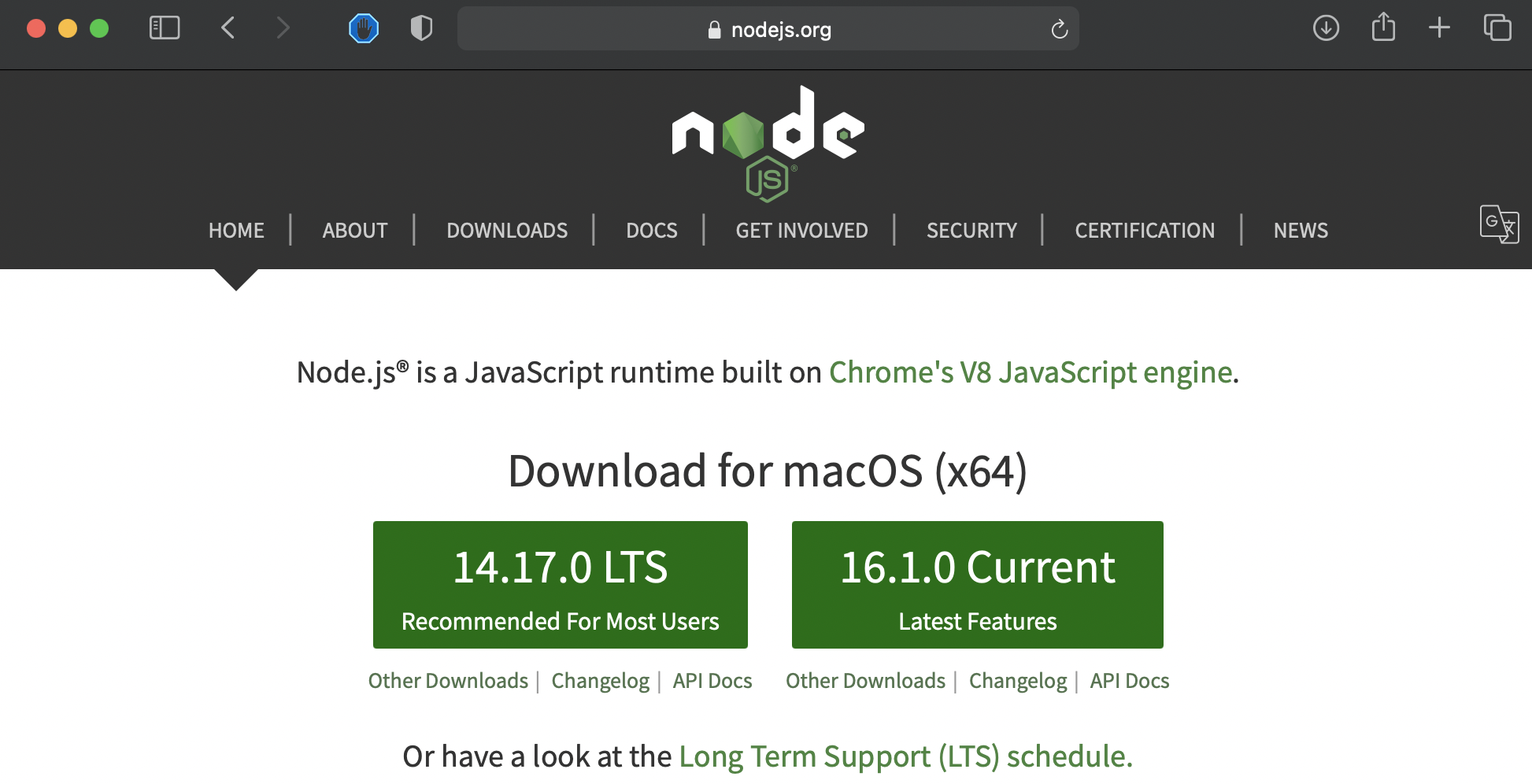Open the SECURITY nav item

[971, 230]
